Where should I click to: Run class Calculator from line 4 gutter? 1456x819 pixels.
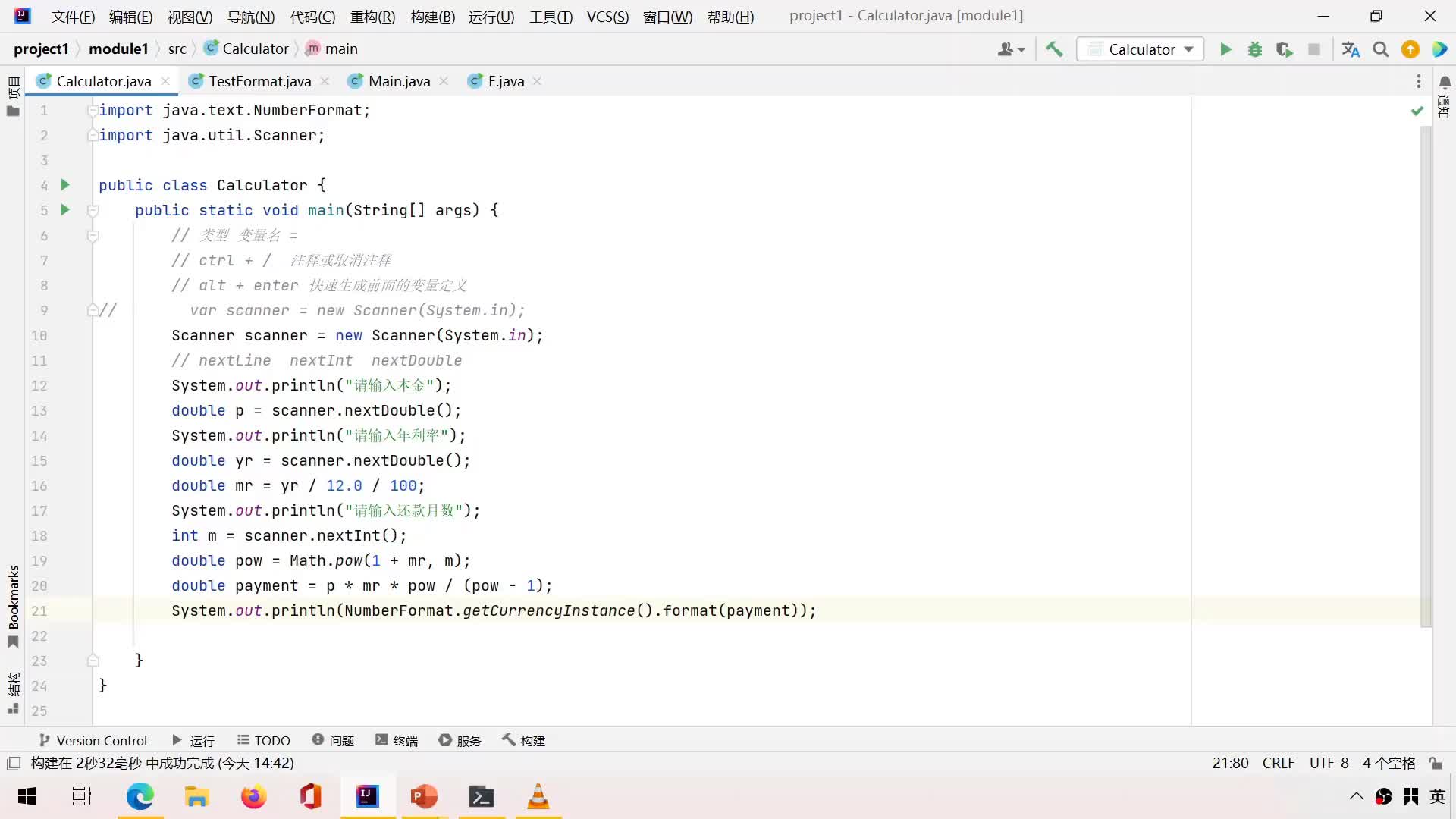tap(65, 184)
